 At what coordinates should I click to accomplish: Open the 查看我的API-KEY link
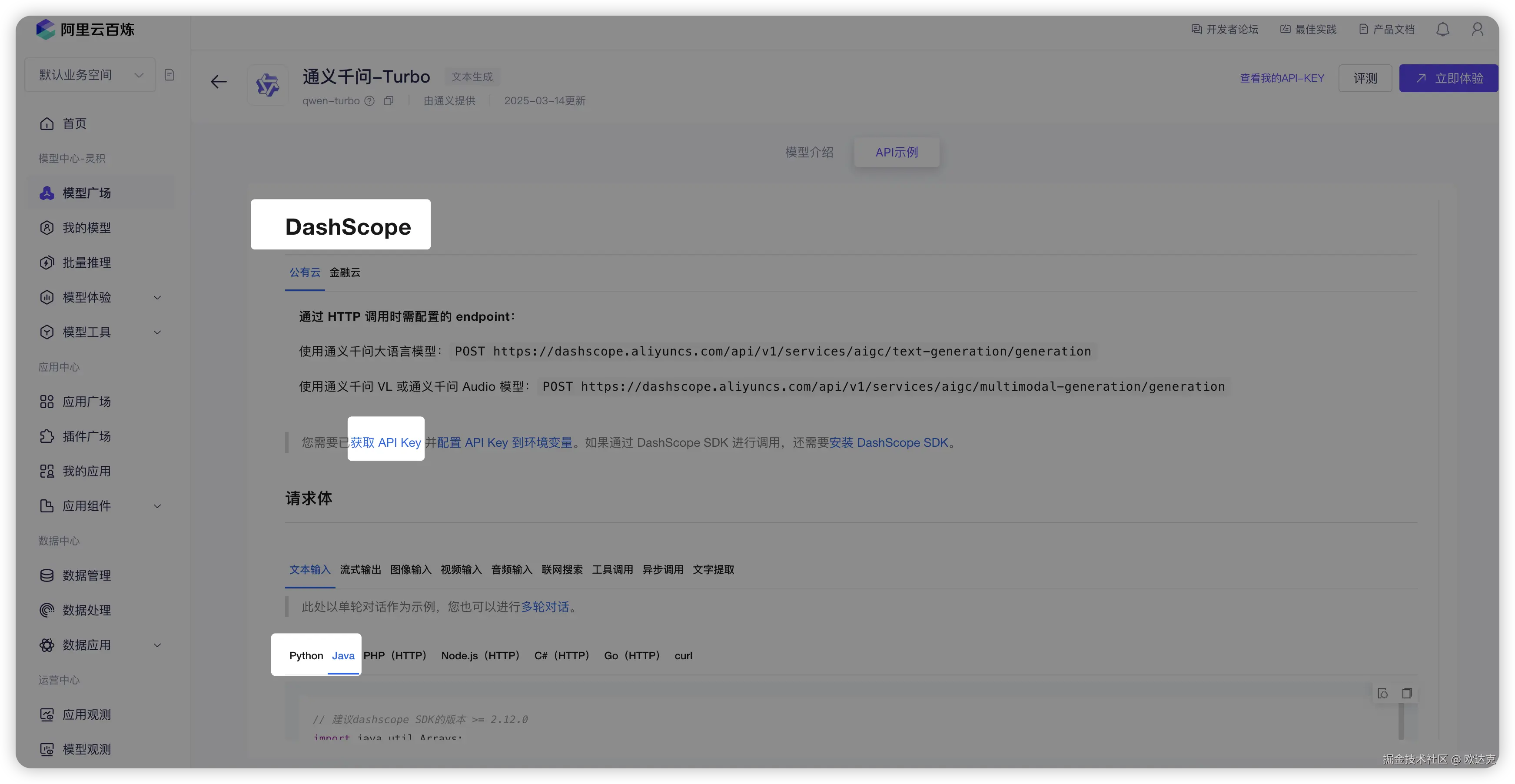tap(1282, 78)
